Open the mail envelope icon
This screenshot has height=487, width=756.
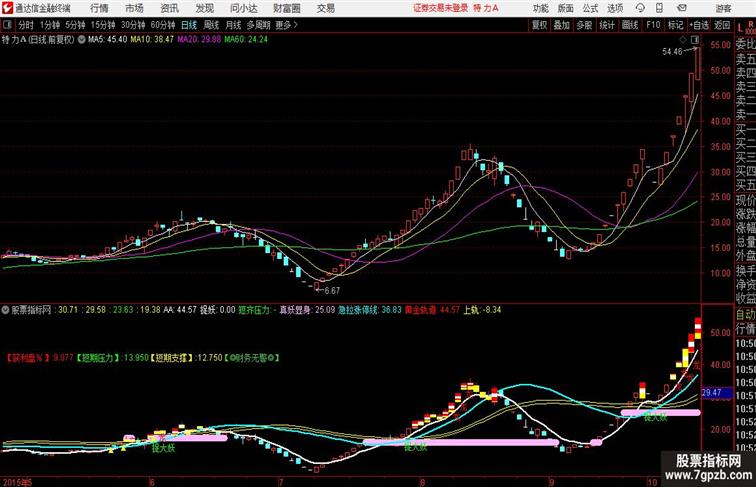[682, 8]
